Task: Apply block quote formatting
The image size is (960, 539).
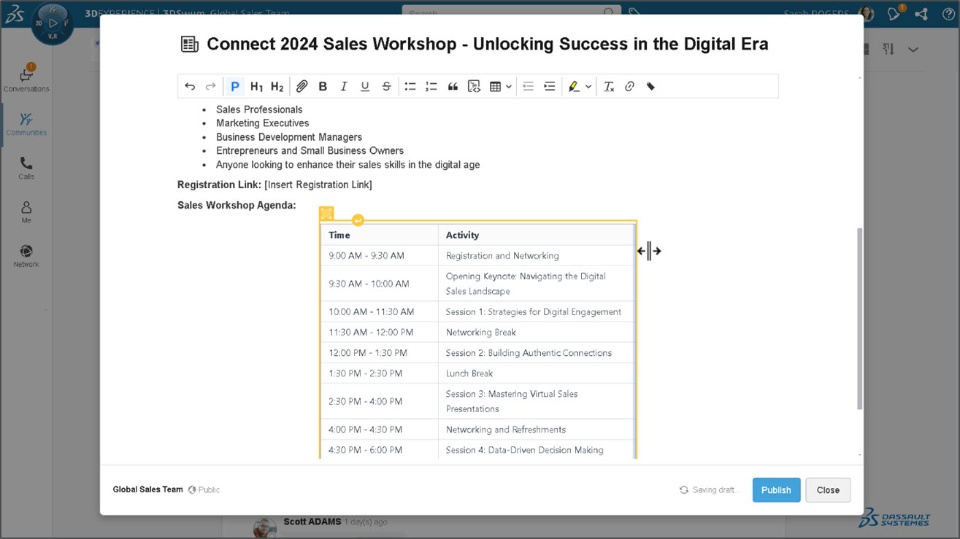Action: pos(453,87)
